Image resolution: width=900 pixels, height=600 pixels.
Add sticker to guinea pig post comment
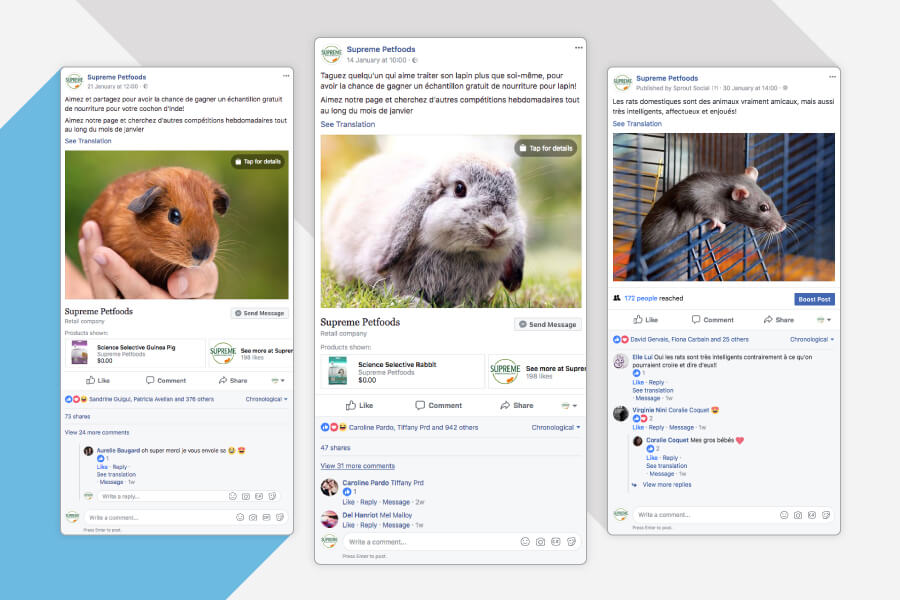click(280, 517)
